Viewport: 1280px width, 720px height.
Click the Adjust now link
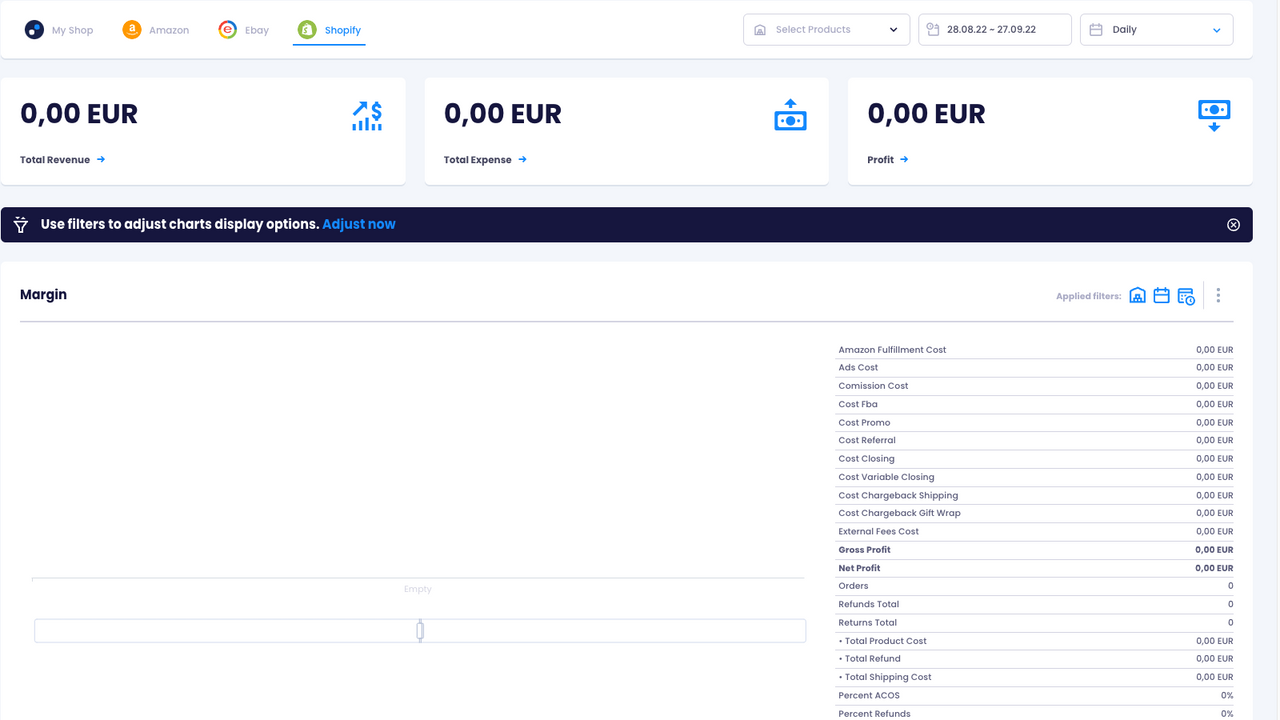tap(359, 225)
